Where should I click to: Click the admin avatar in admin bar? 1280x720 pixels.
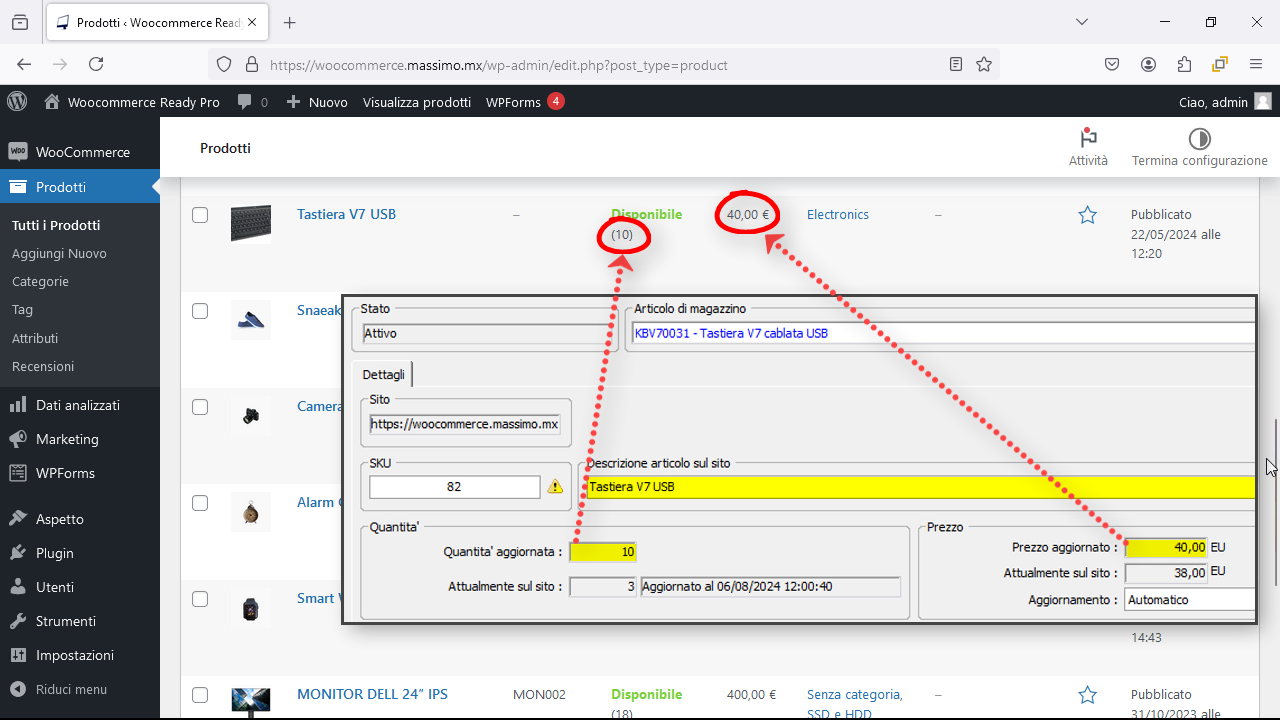pos(1263,102)
